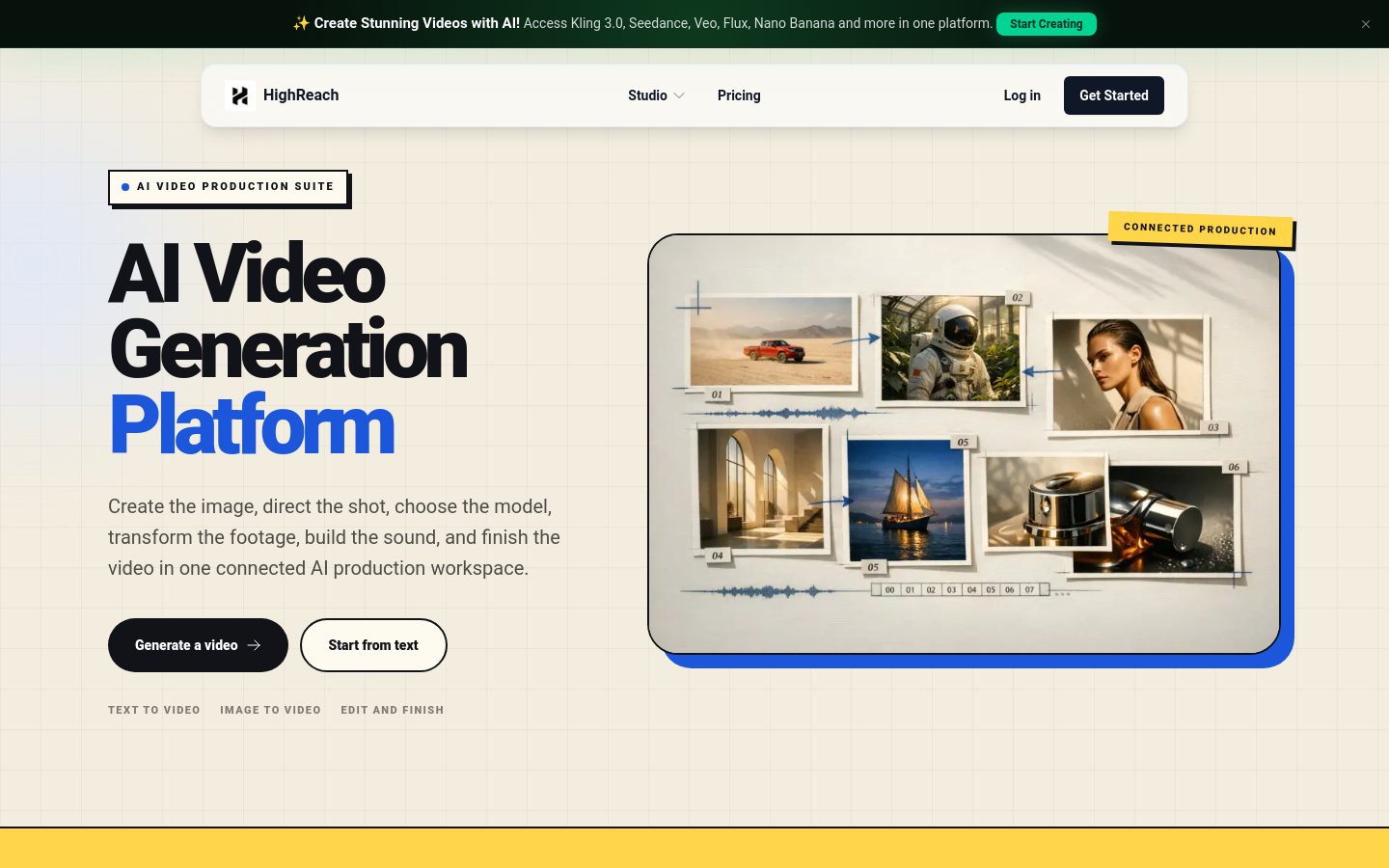The height and width of the screenshot is (868, 1389).
Task: Click the arrow icon on Generate a video
Action: 254,645
